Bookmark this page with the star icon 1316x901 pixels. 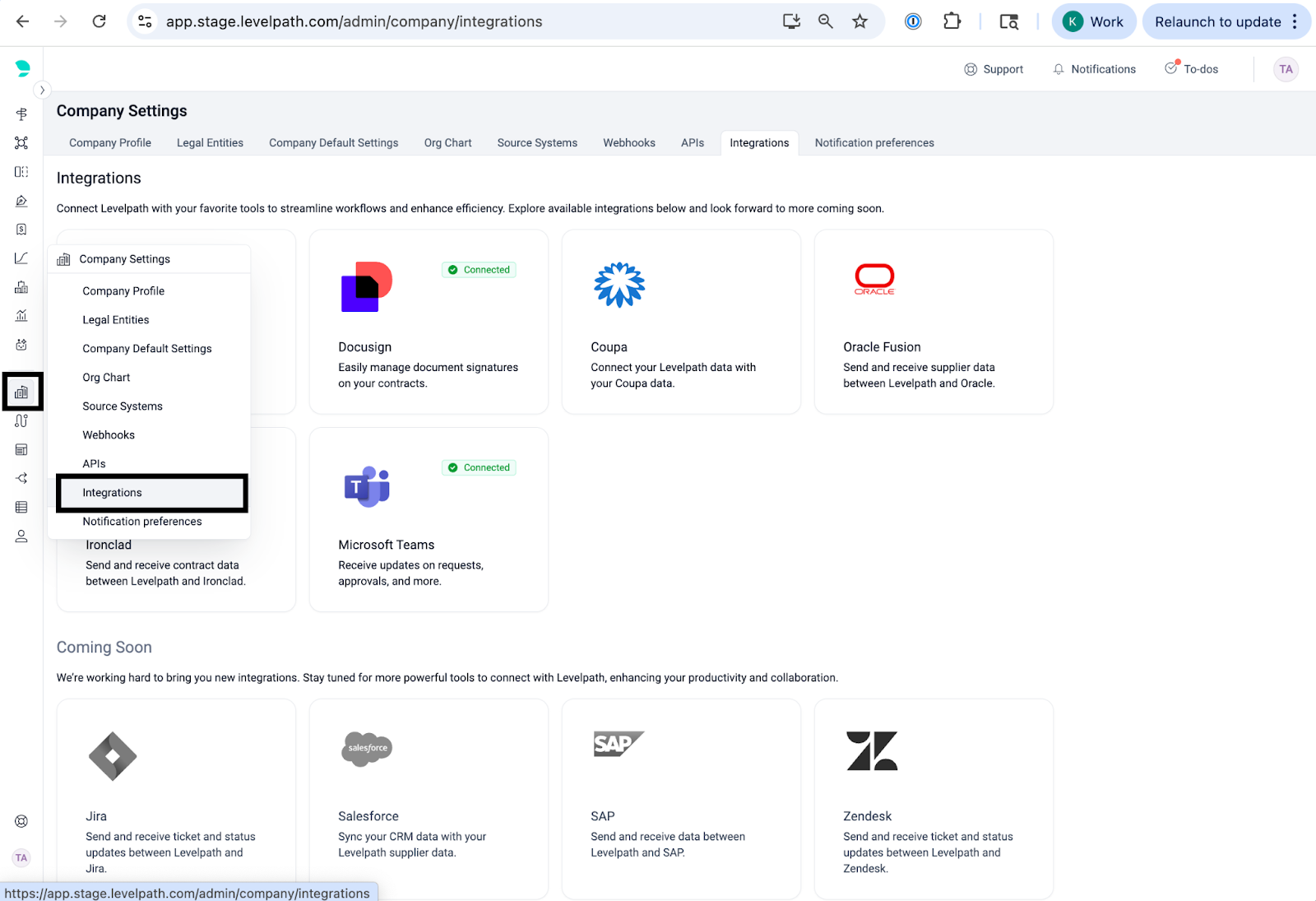(860, 21)
